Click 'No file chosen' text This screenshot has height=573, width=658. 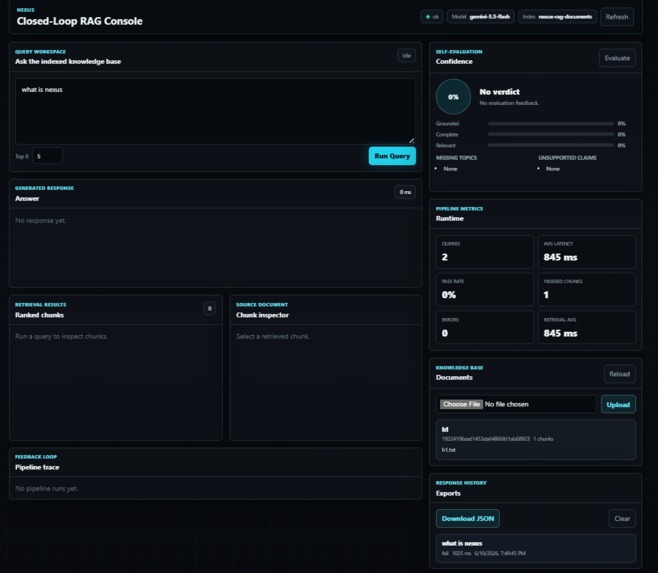pos(507,404)
